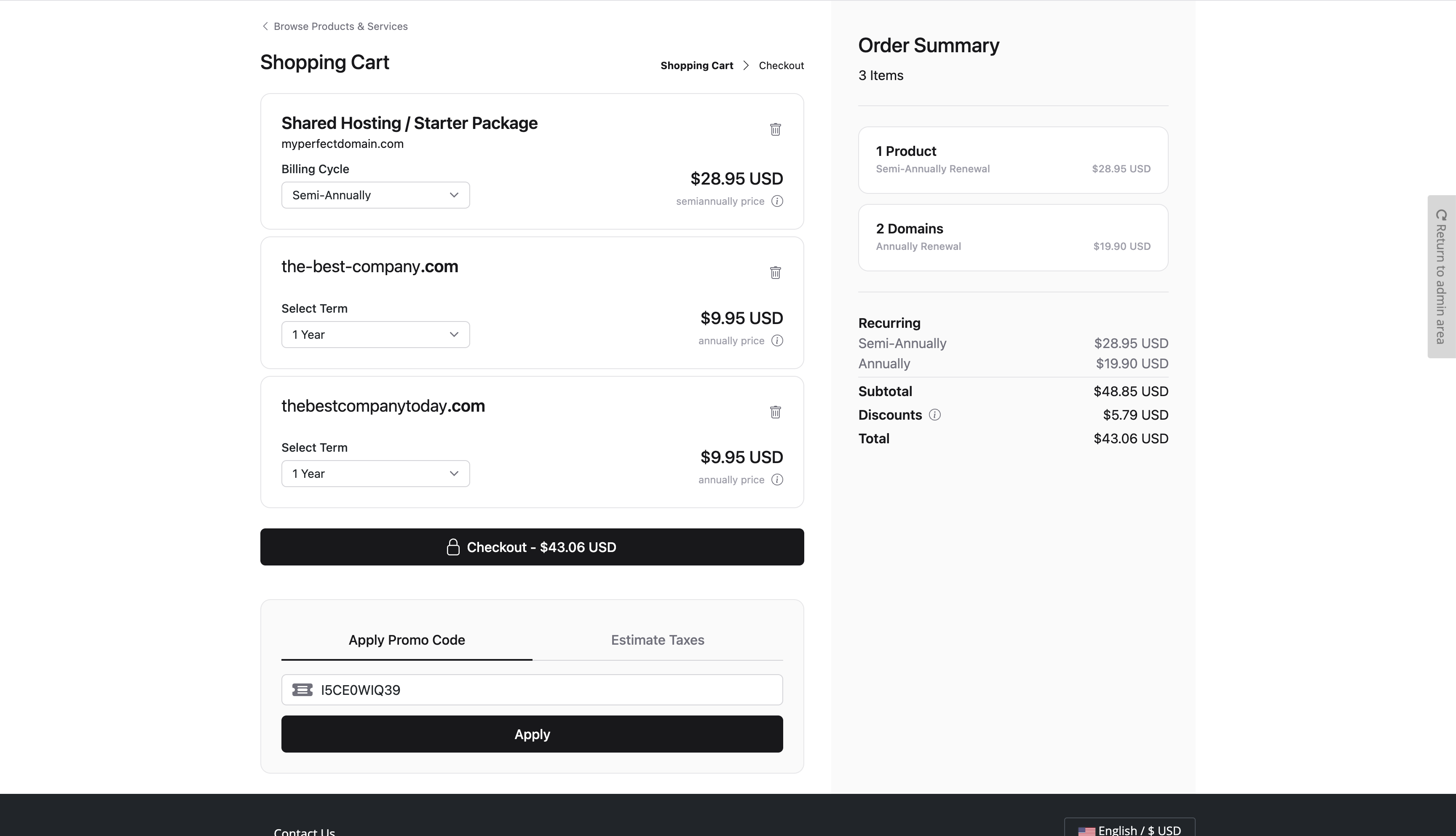
Task: Click info icon beside the-best-company.com annually price
Action: (777, 340)
